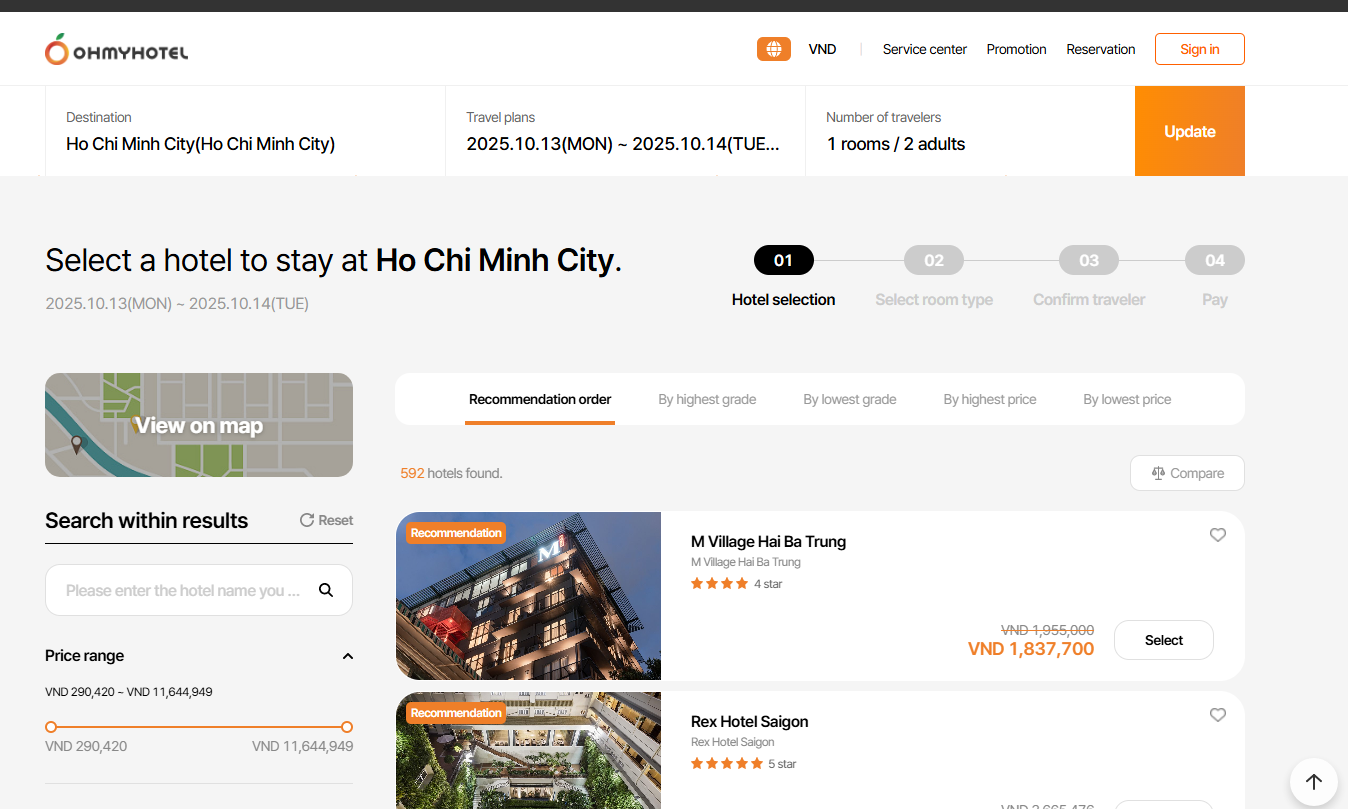This screenshot has width=1348, height=809.
Task: Click the orange Update button
Action: [x=1190, y=131]
